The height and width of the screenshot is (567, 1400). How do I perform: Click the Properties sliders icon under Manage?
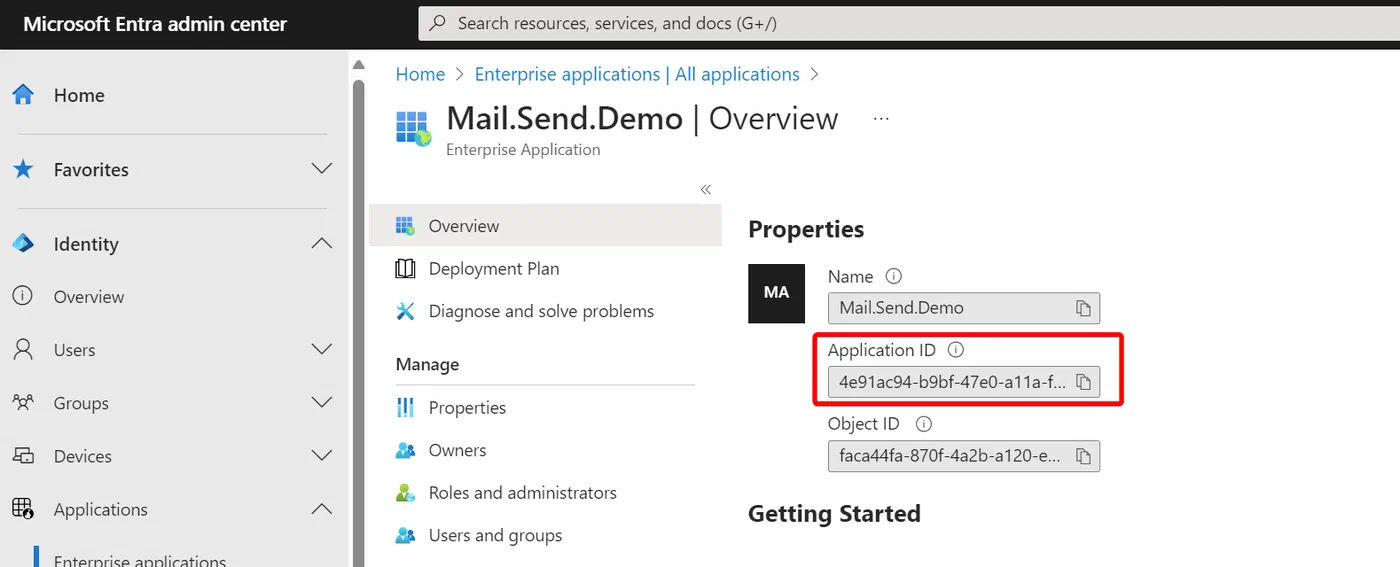(x=405, y=407)
